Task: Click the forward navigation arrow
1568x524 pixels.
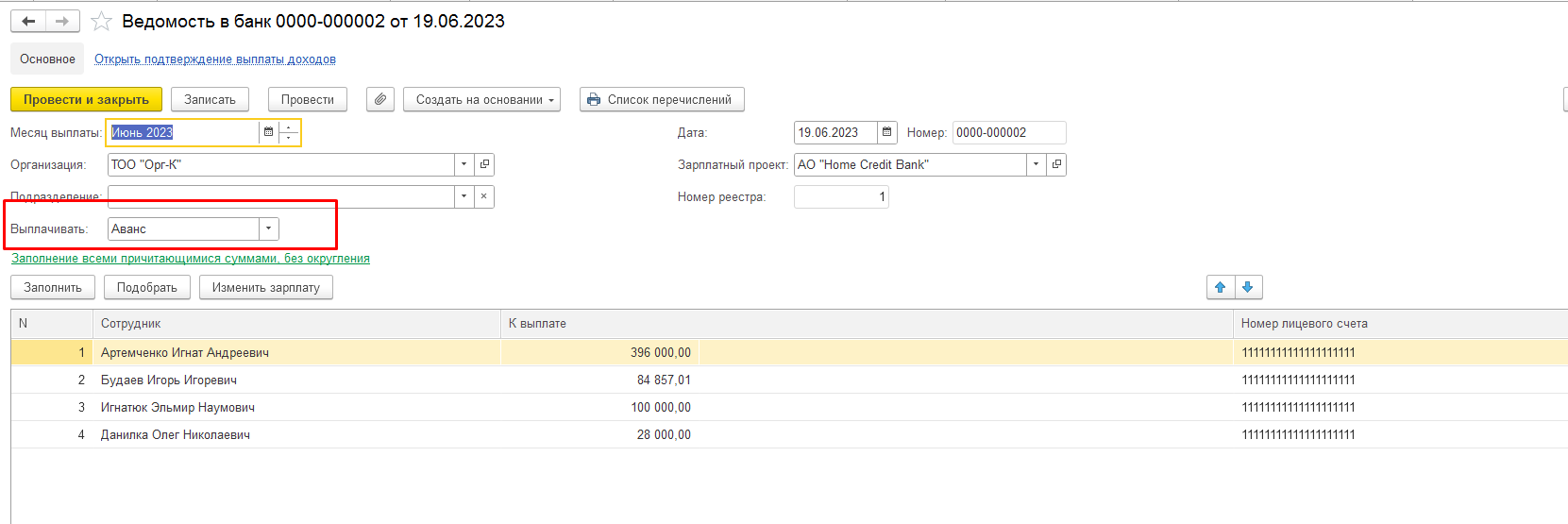Action: click(x=62, y=21)
